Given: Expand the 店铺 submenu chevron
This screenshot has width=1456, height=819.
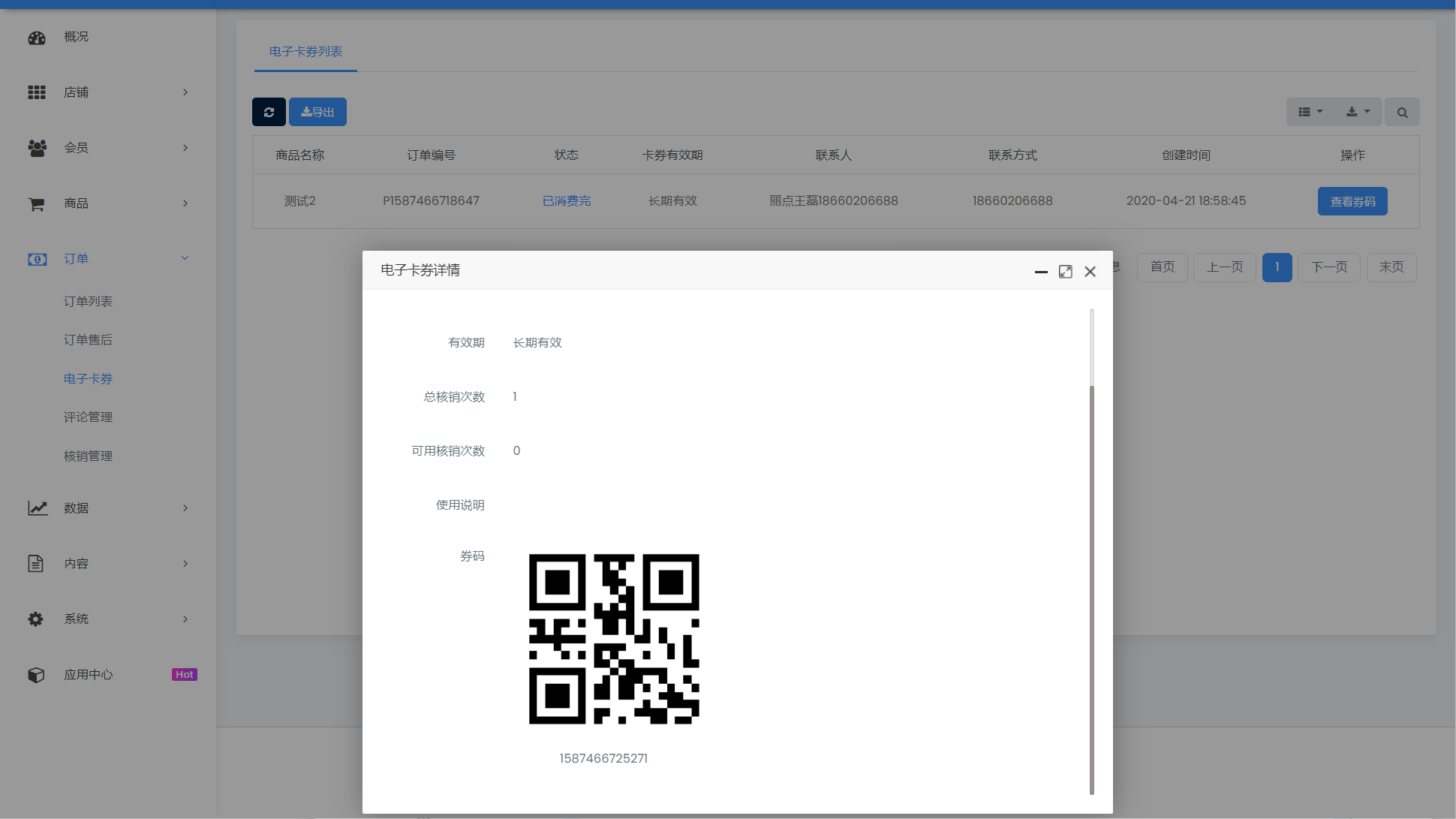Looking at the screenshot, I should coord(185,92).
